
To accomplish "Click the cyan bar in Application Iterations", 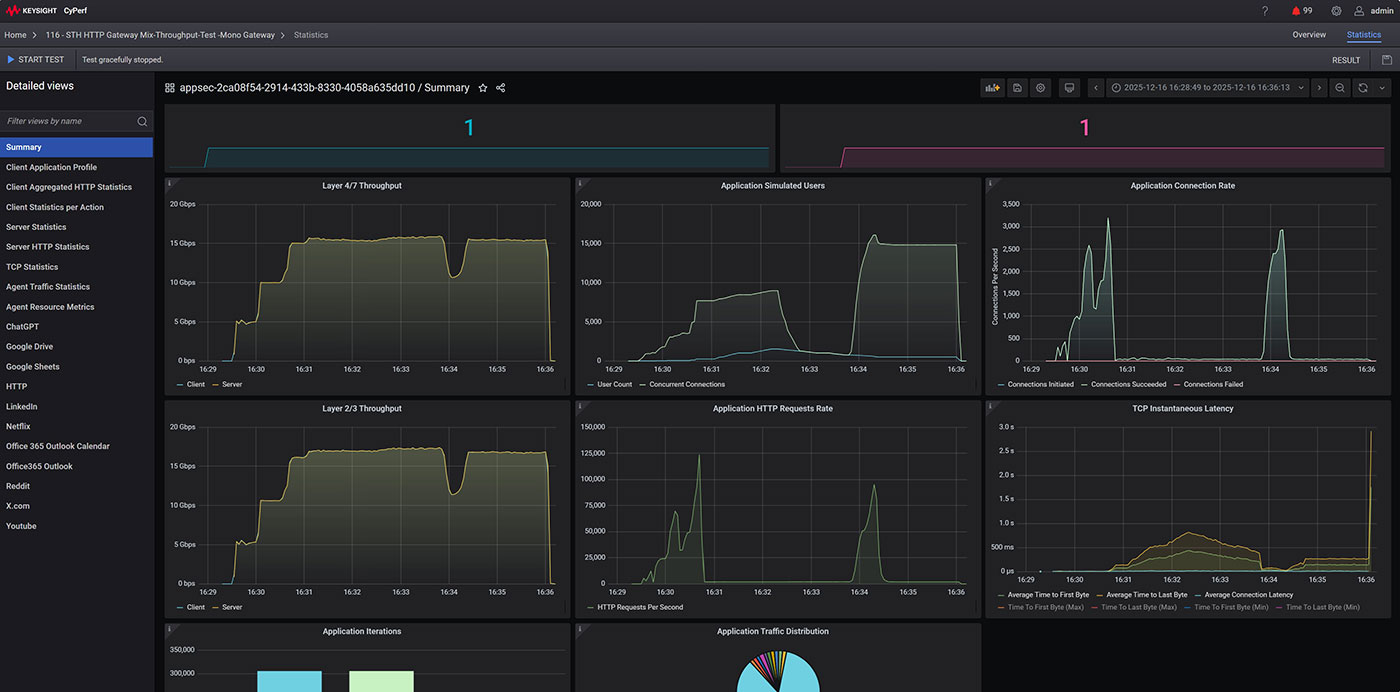I will pyautogui.click(x=289, y=681).
